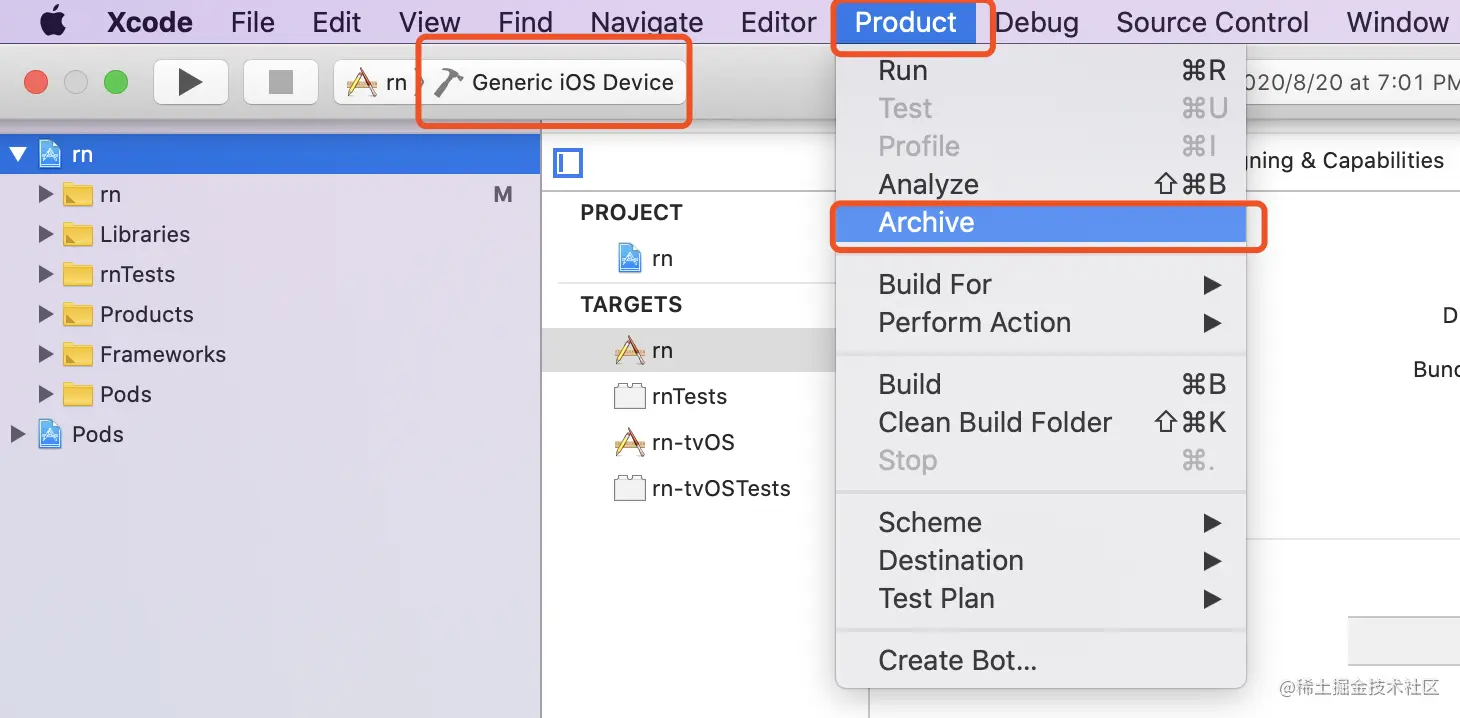
Task: Open the Source Control menu
Action: (1212, 22)
